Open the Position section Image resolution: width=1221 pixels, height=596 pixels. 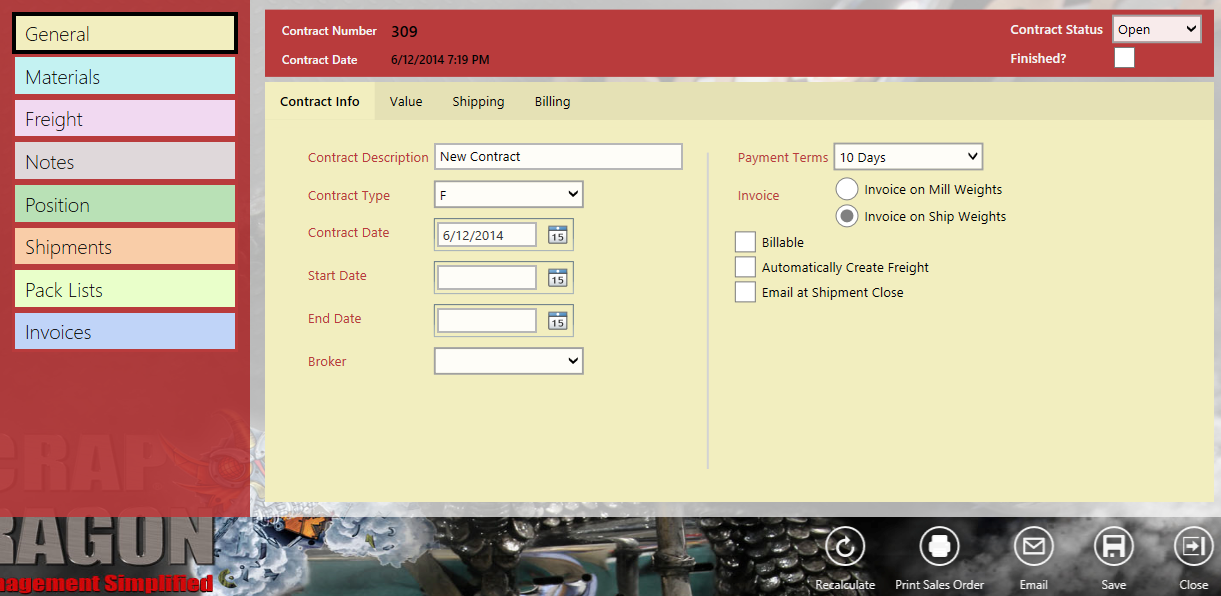click(125, 204)
